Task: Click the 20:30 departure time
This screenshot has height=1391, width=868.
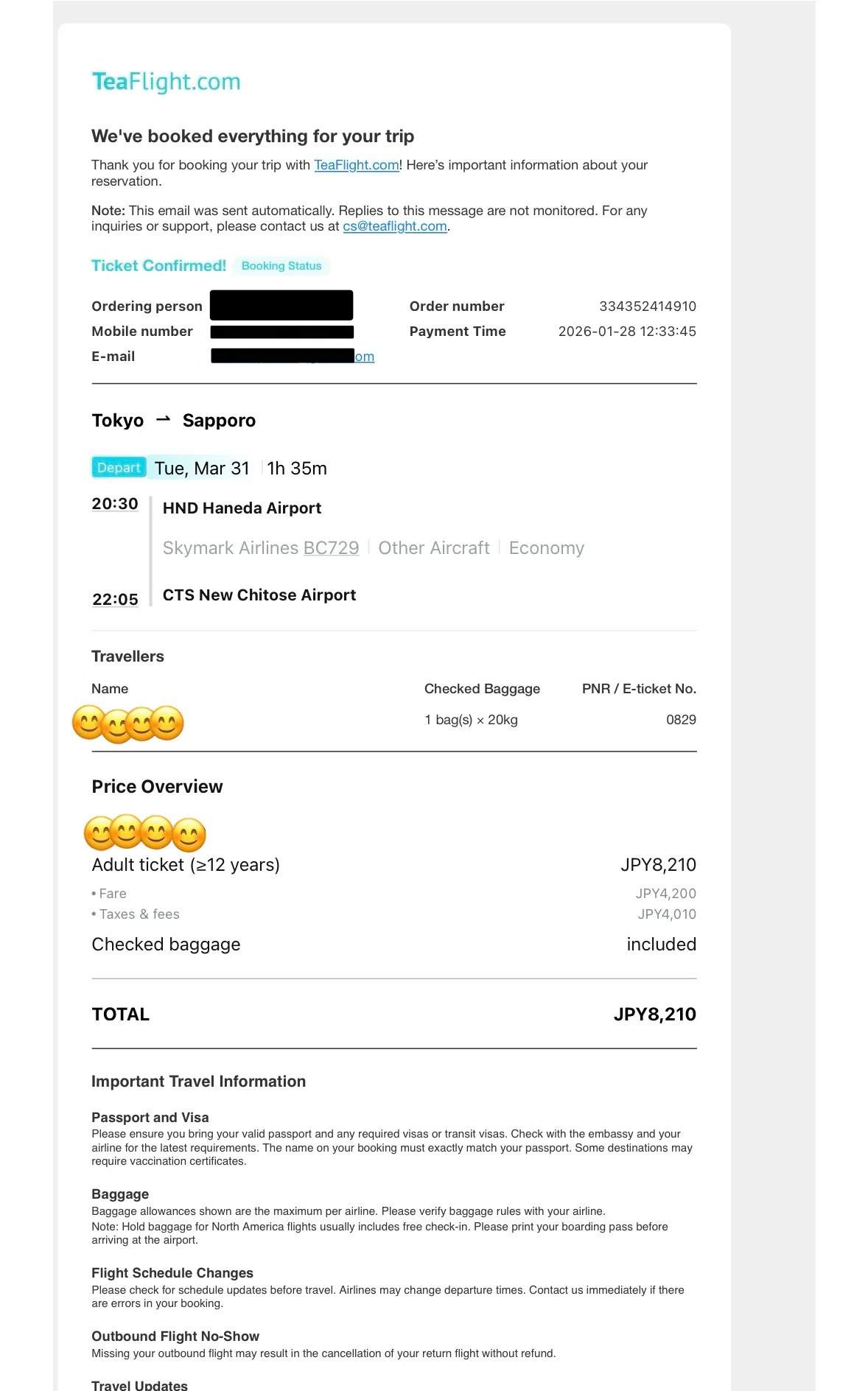Action: (115, 504)
